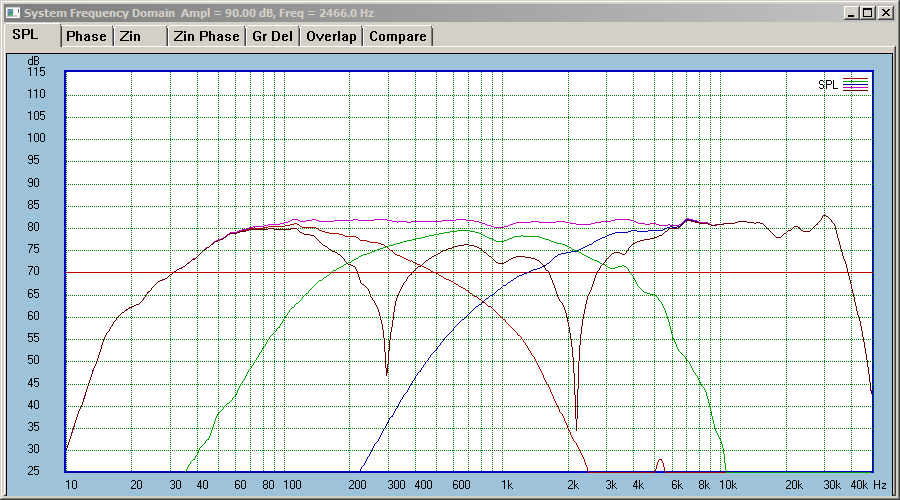900x500 pixels.
Task: Click the Hz unit label on horizontal axis
Action: tap(880, 485)
